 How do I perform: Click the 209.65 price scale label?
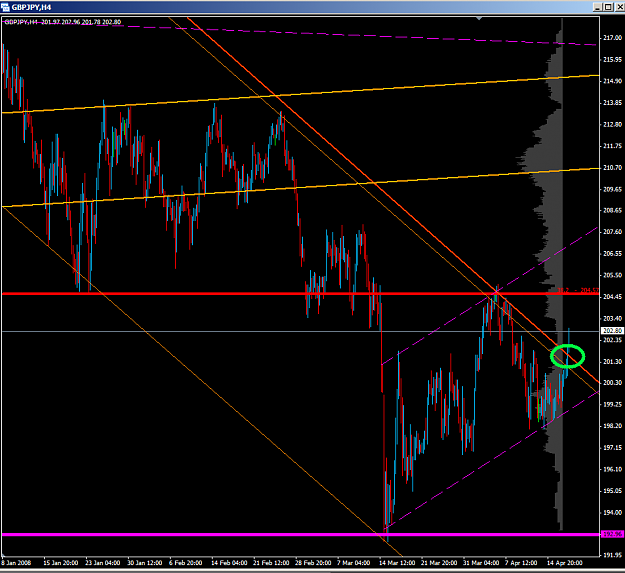(612, 189)
